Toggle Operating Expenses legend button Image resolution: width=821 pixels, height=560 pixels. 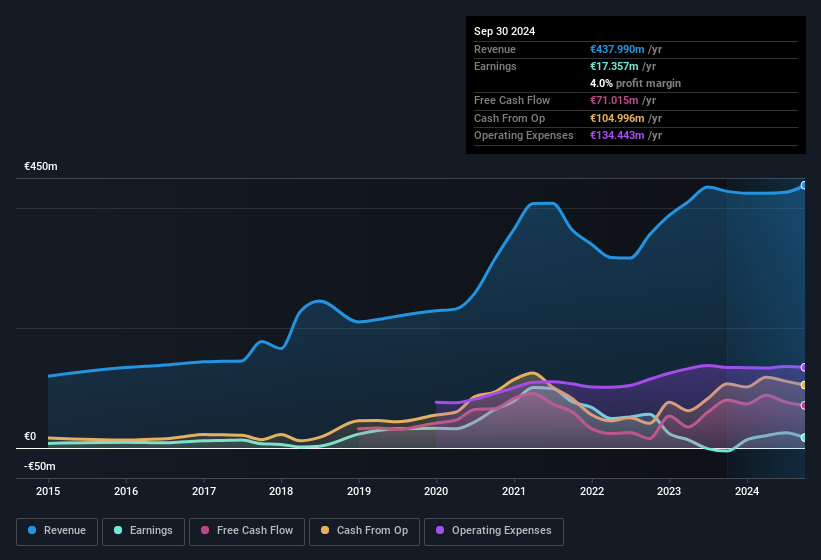pyautogui.click(x=494, y=531)
